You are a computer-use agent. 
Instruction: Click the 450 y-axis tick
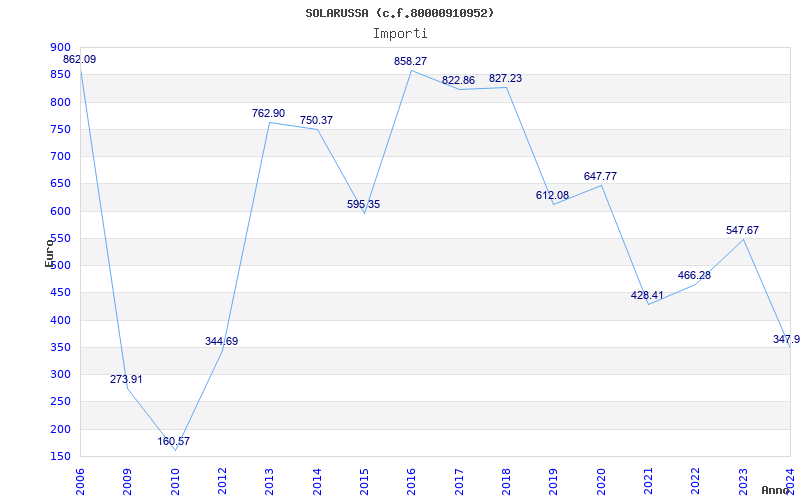pyautogui.click(x=60, y=293)
